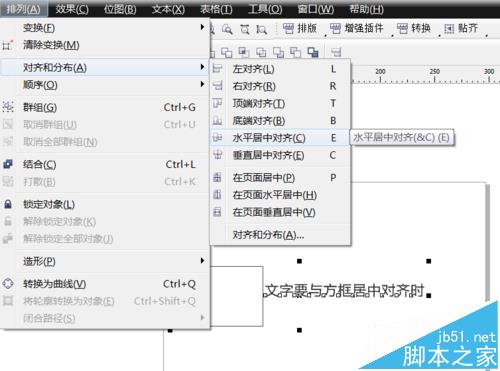500x371 pixels.
Task: Select 在页面居中(P) option
Action: (x=280, y=178)
